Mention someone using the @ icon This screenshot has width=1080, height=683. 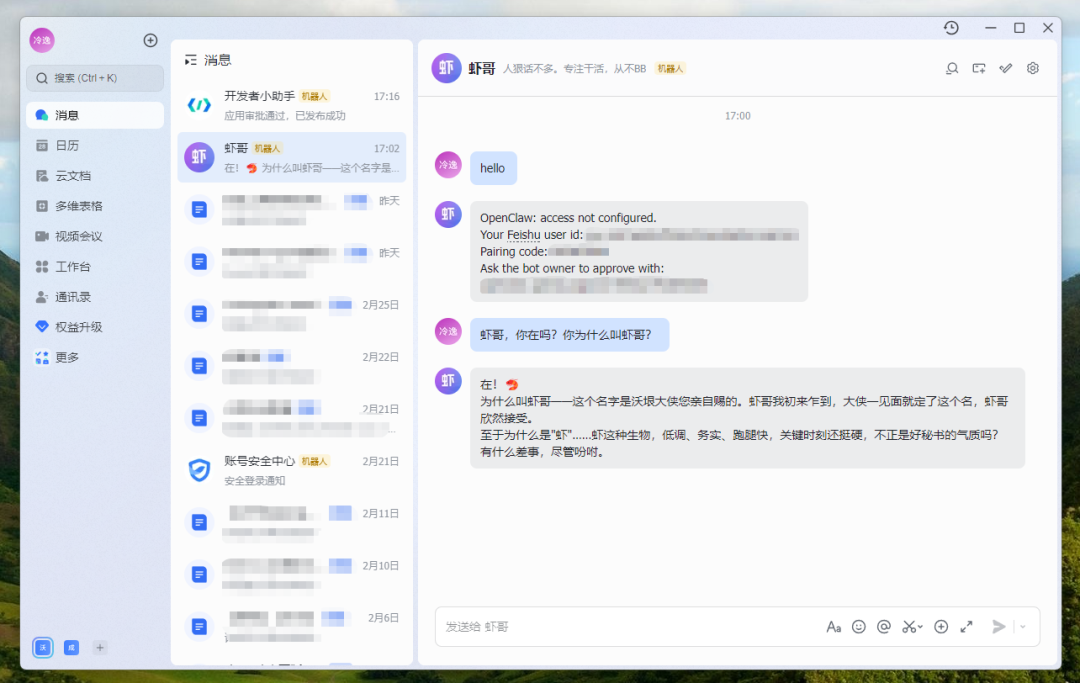pyautogui.click(x=884, y=626)
